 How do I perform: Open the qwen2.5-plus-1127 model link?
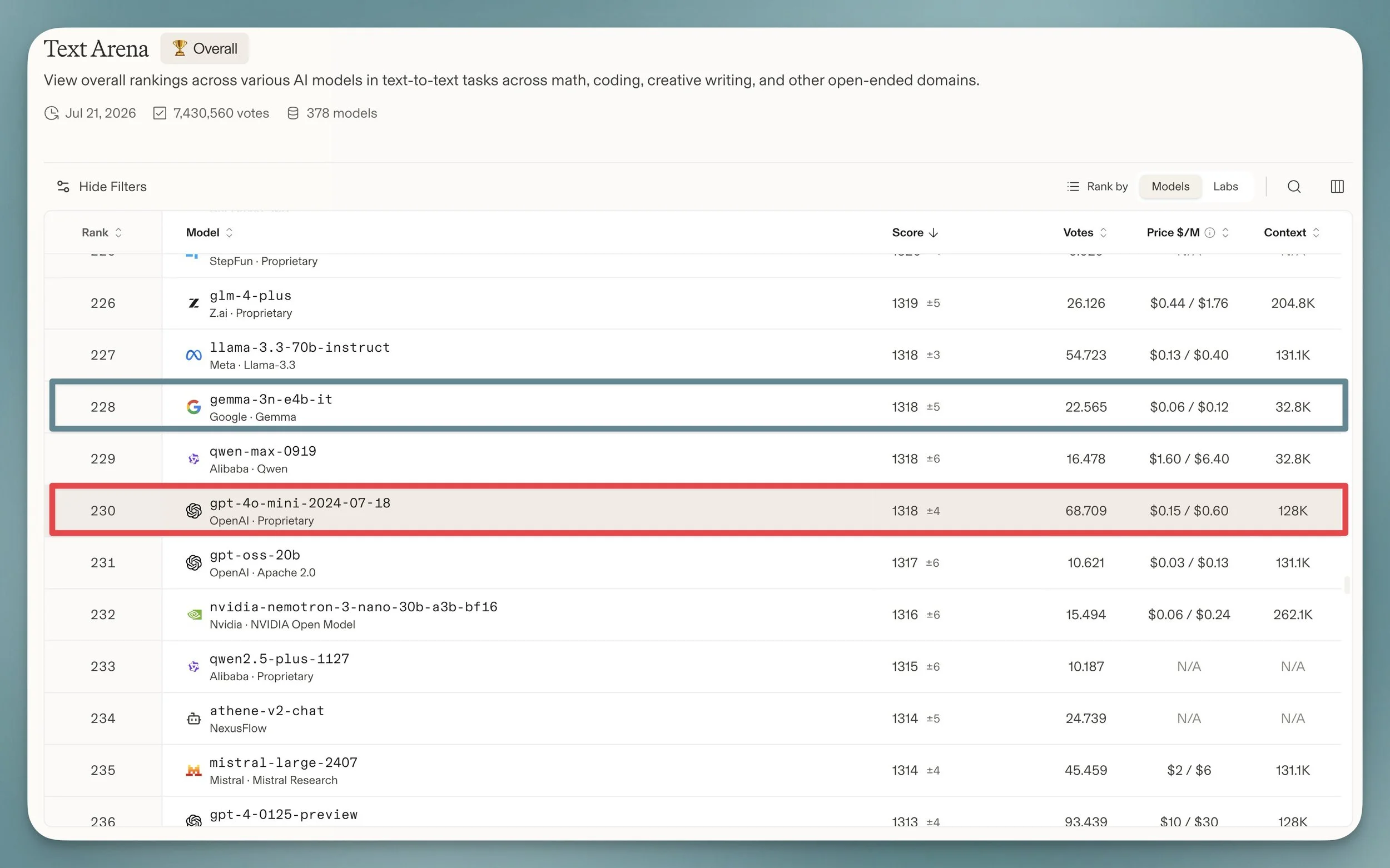click(x=280, y=659)
